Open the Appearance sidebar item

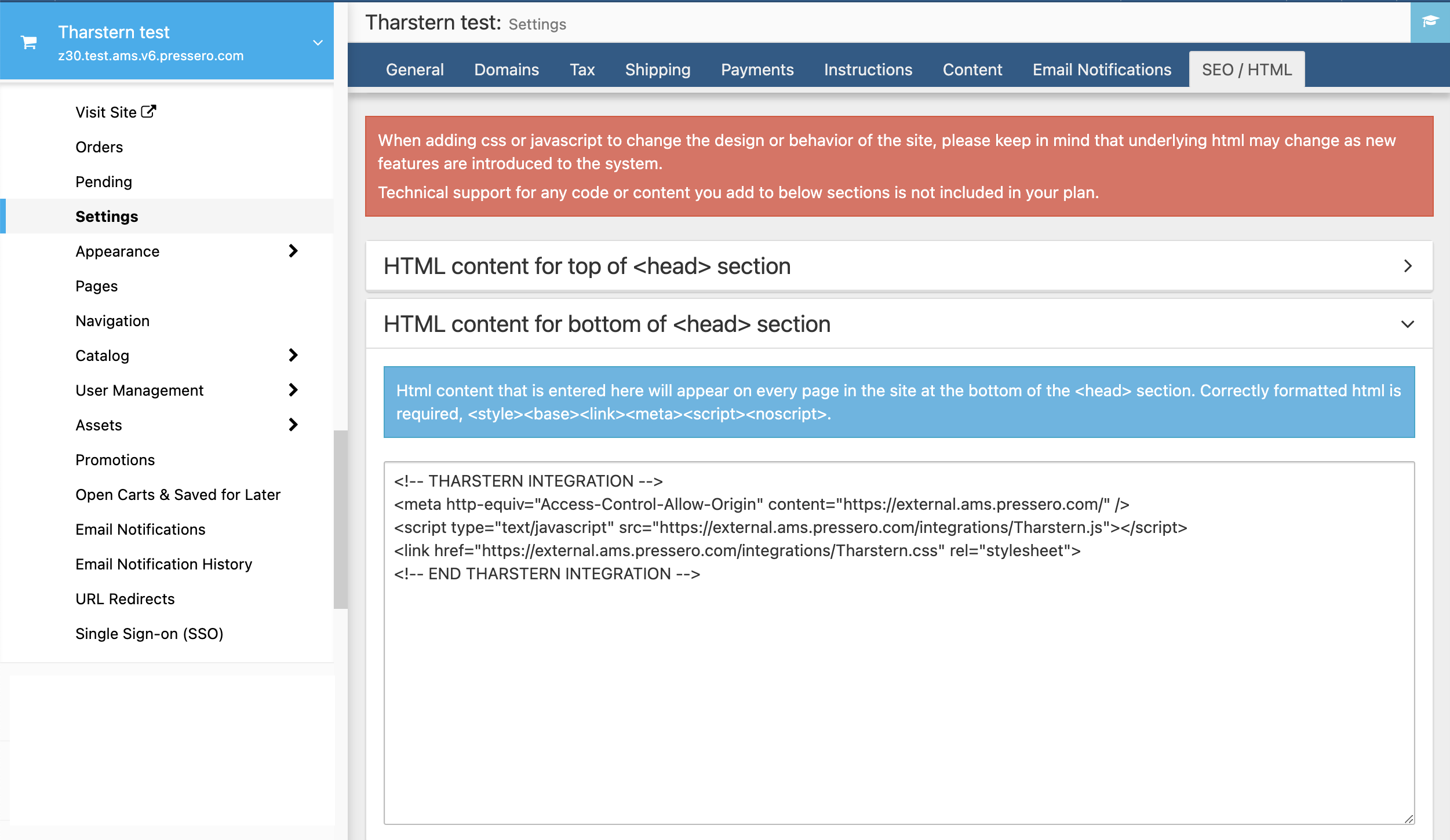click(x=118, y=251)
